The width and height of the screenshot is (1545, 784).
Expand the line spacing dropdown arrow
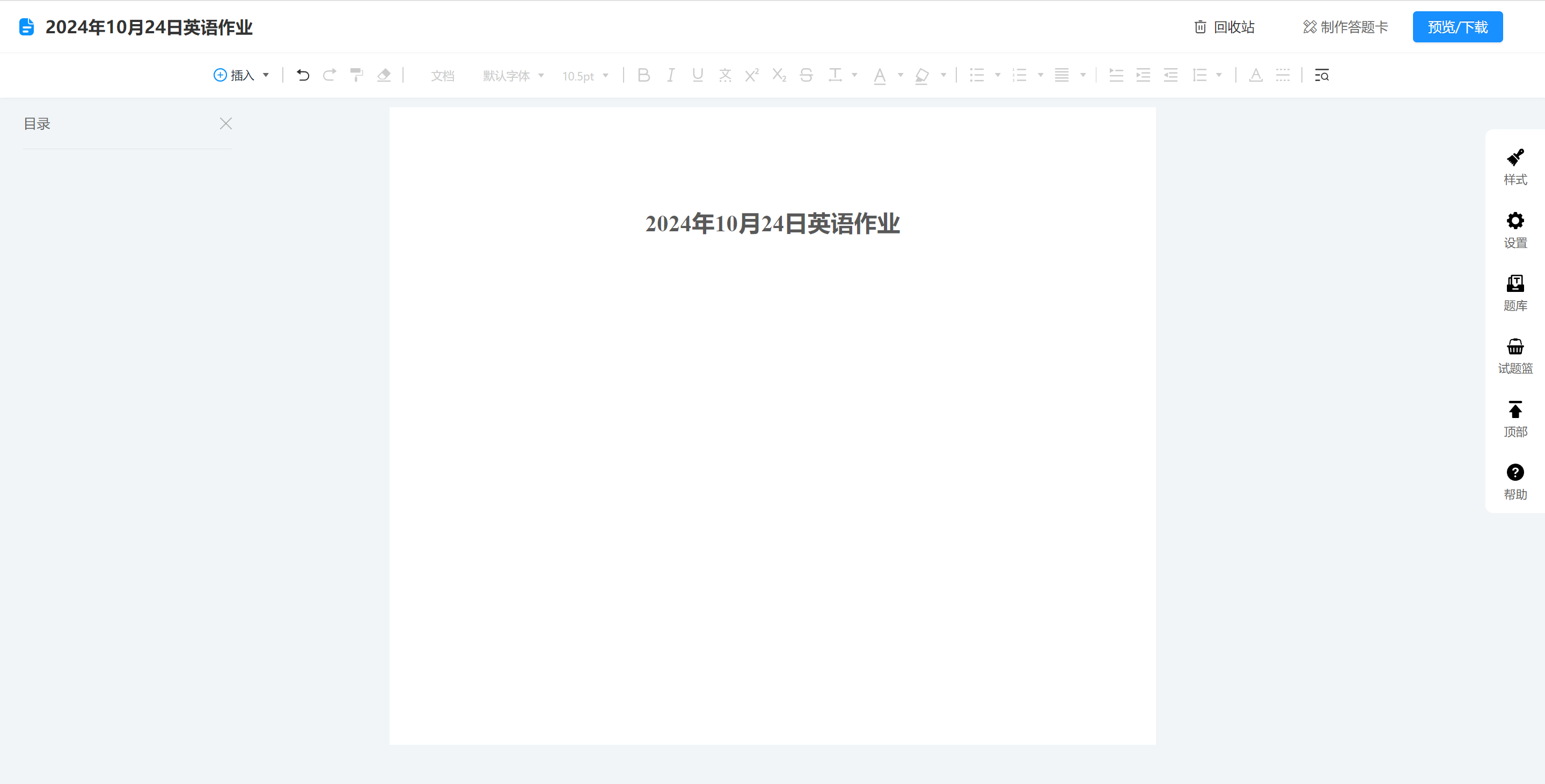pyautogui.click(x=1219, y=75)
